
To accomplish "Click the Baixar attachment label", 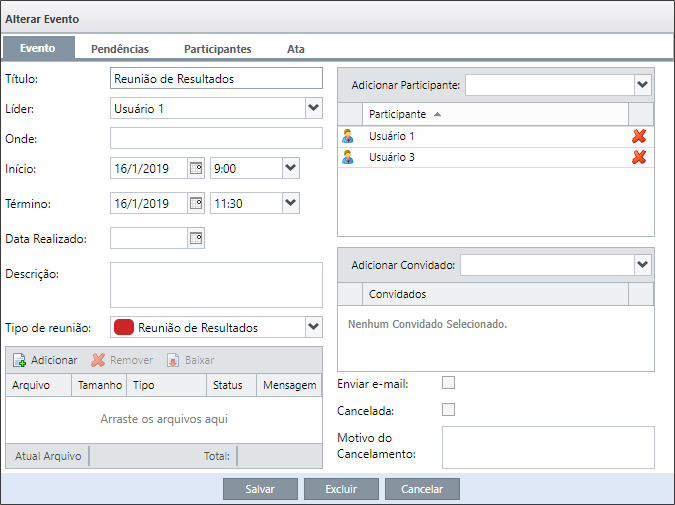I will pos(199,360).
